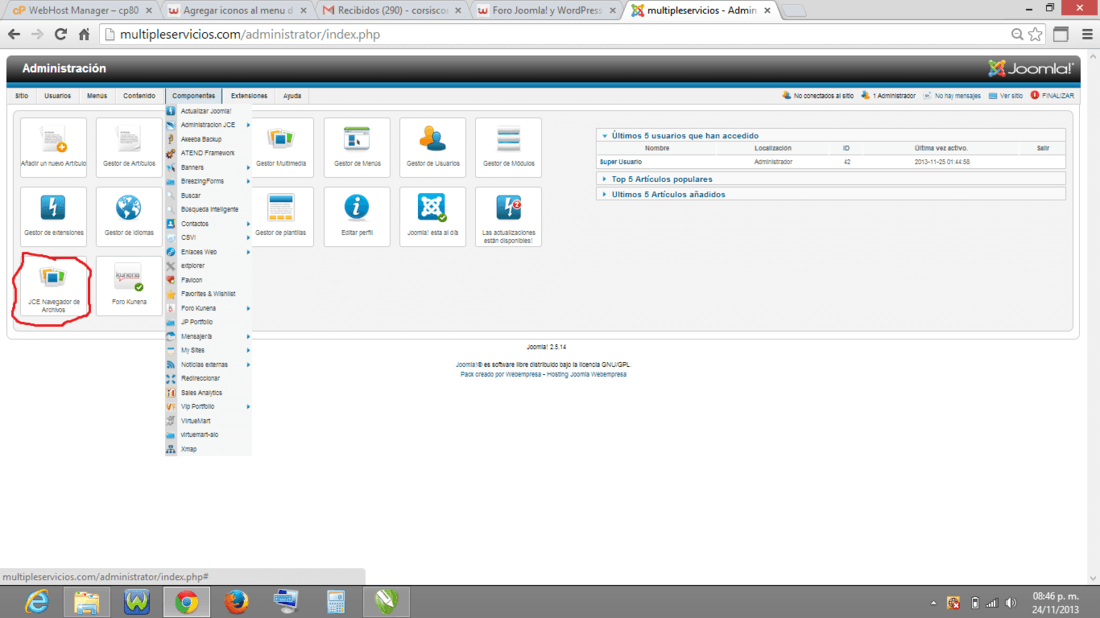Click Super Usuario link in table
Screen dimensions: 1100x618
point(621,162)
